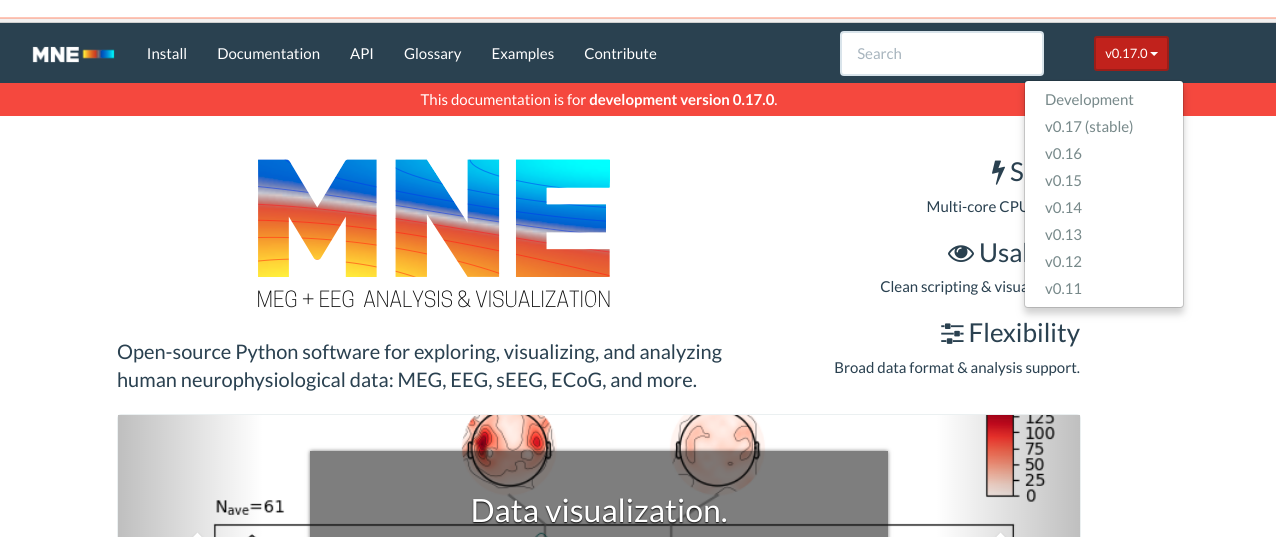
Task: Open the Install page
Action: [x=167, y=54]
